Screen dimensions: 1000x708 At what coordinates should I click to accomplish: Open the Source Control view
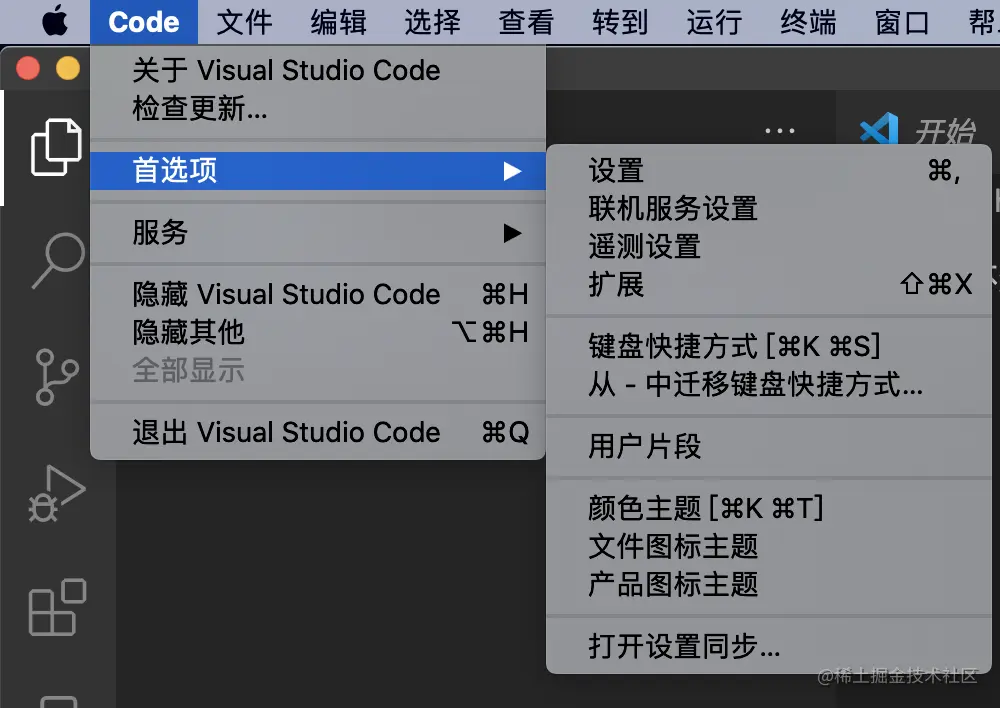tap(57, 377)
